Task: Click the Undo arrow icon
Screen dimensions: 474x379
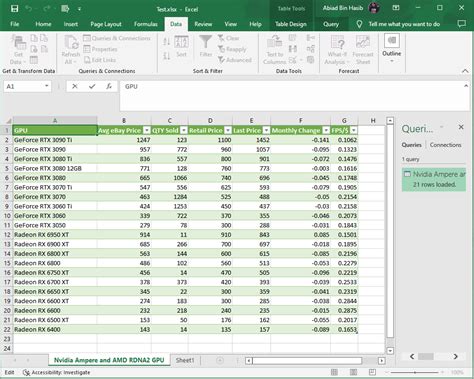Action: (29, 9)
